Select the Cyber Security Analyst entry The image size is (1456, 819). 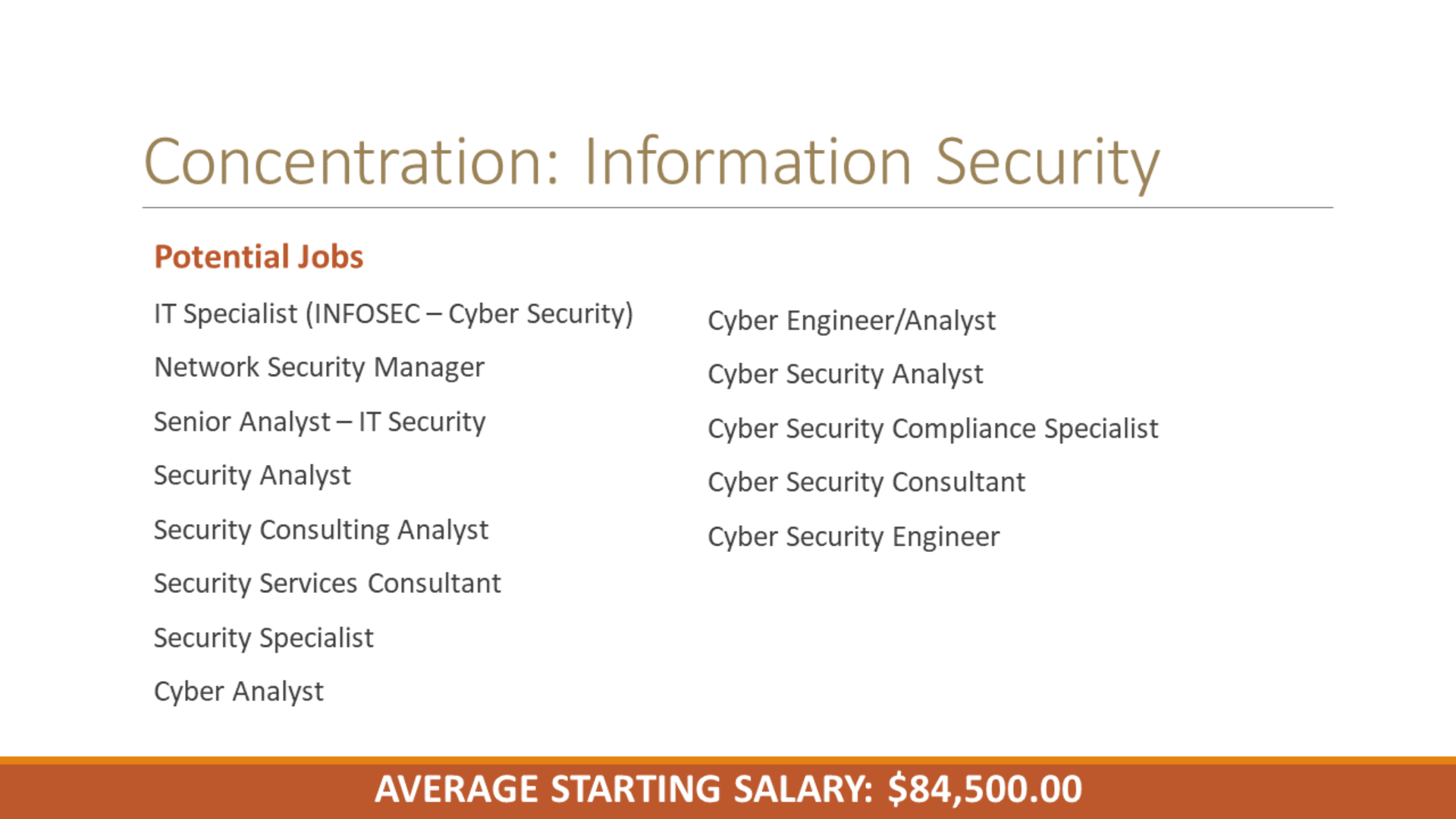point(846,375)
